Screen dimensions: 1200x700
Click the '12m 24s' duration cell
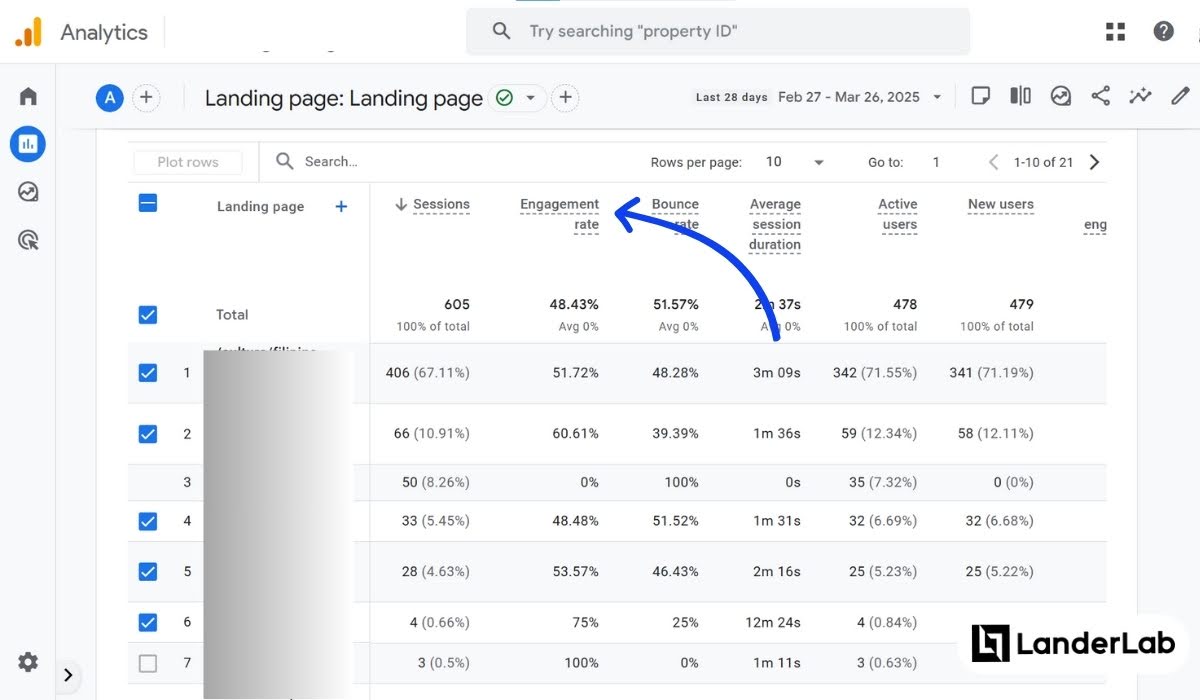pyautogui.click(x=775, y=622)
